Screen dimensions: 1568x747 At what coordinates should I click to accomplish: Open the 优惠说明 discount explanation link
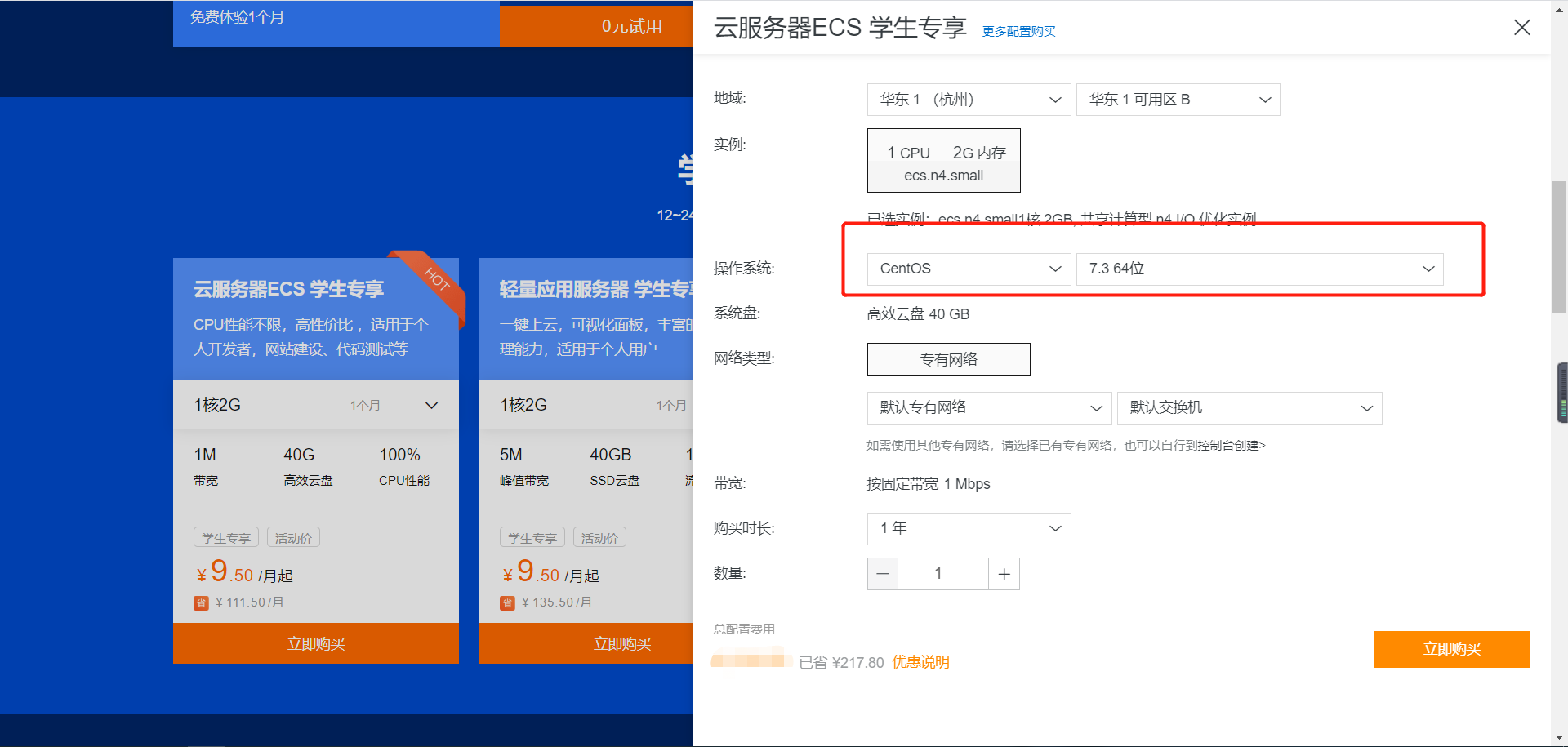(x=920, y=662)
